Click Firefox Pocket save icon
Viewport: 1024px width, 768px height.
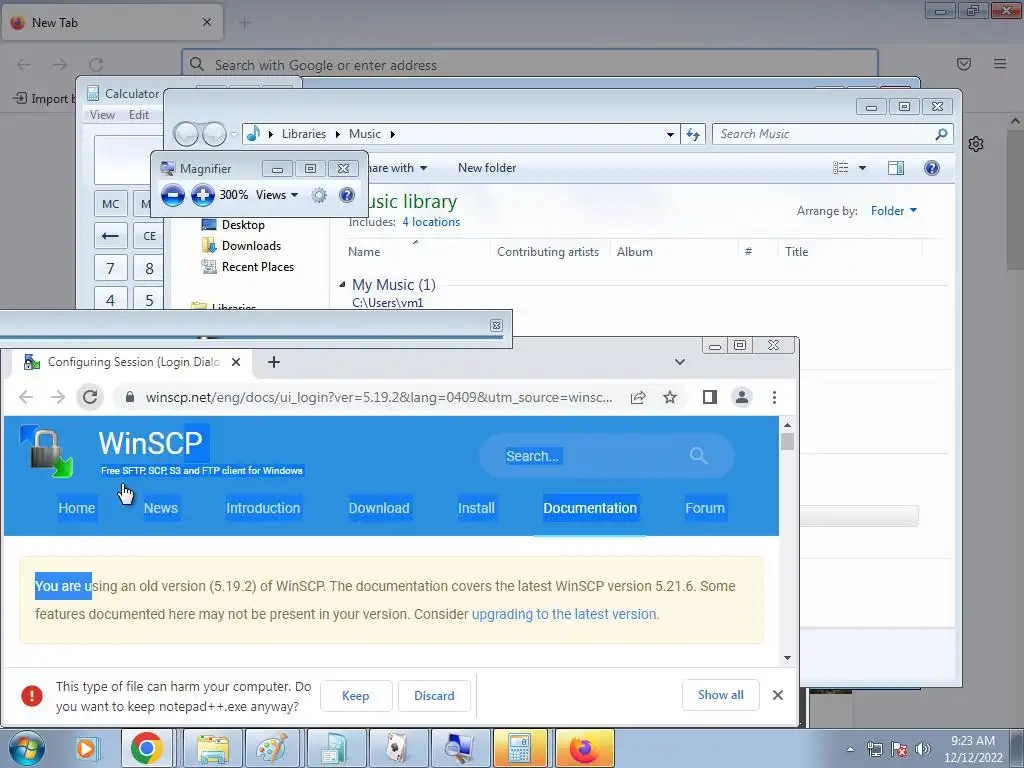(964, 63)
